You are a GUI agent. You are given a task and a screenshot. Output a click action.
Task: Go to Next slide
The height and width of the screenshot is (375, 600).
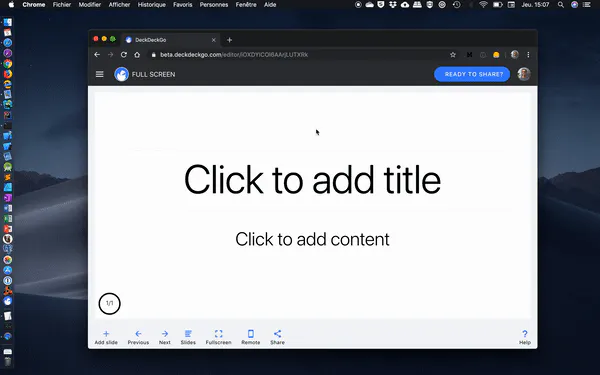pyautogui.click(x=165, y=337)
